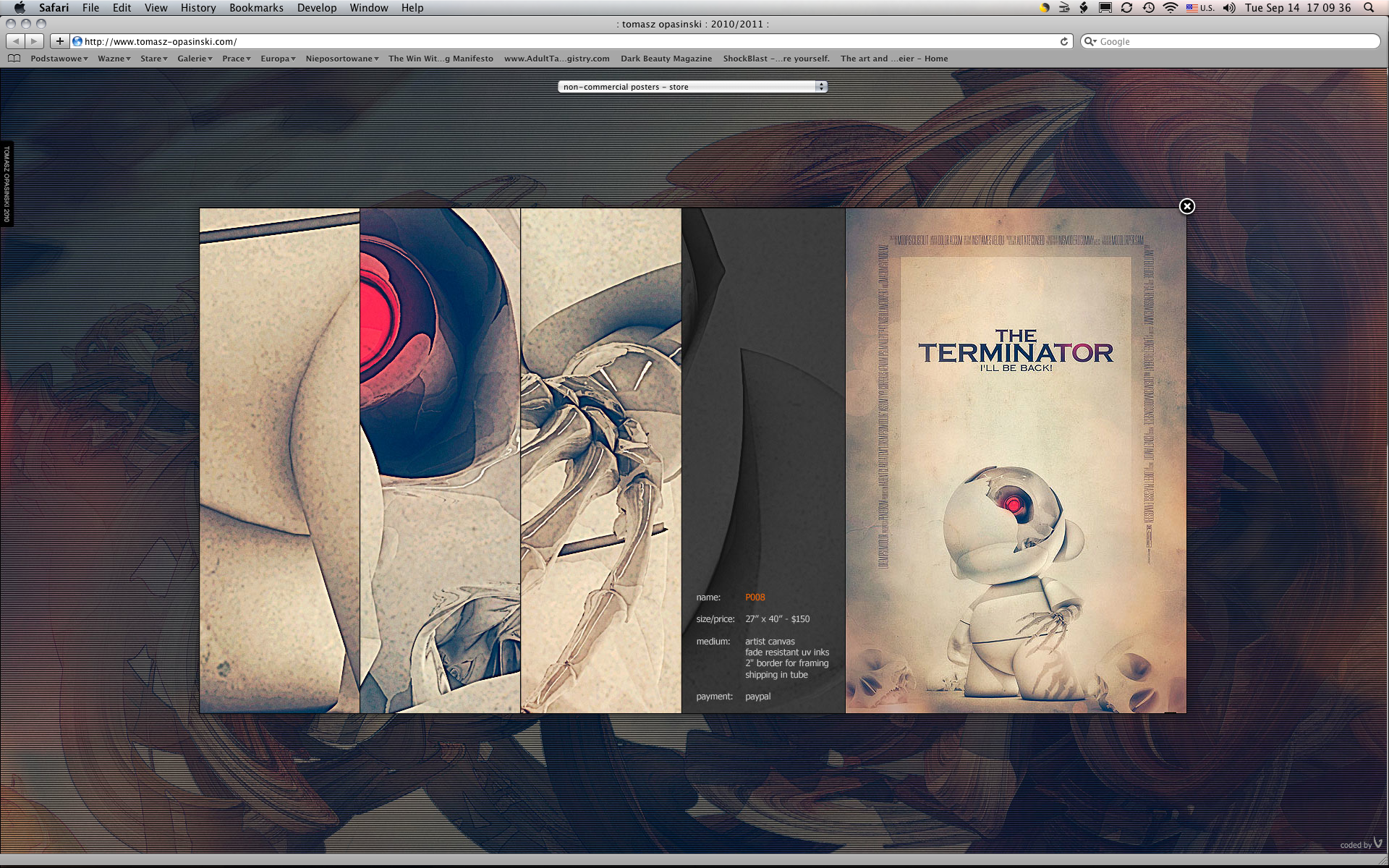Click the P008 poster name link

[755, 597]
